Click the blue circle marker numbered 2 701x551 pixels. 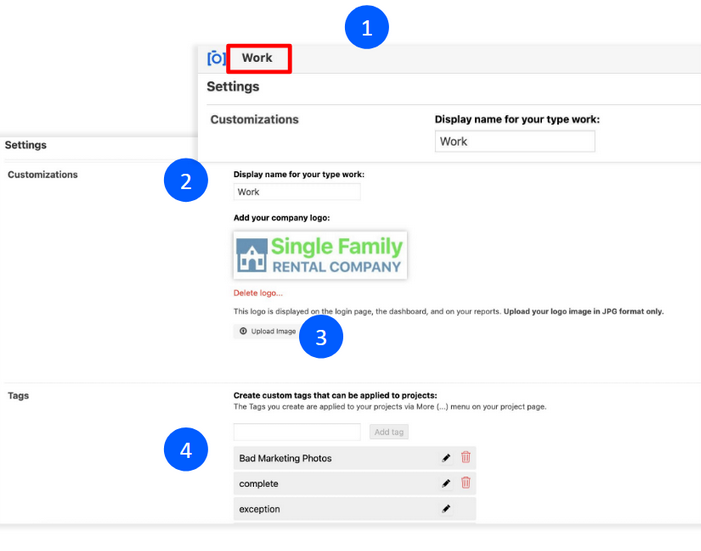tap(185, 181)
